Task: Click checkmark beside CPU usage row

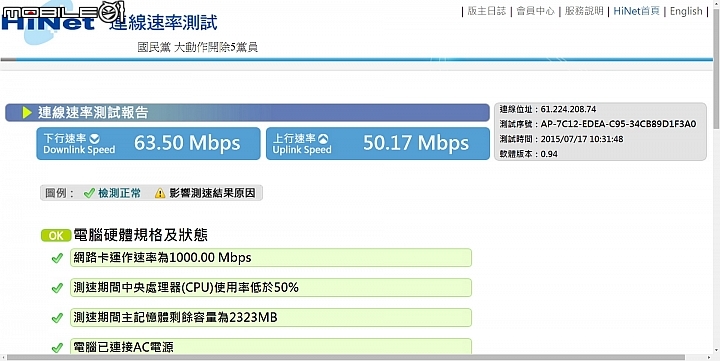Action: [x=57, y=288]
